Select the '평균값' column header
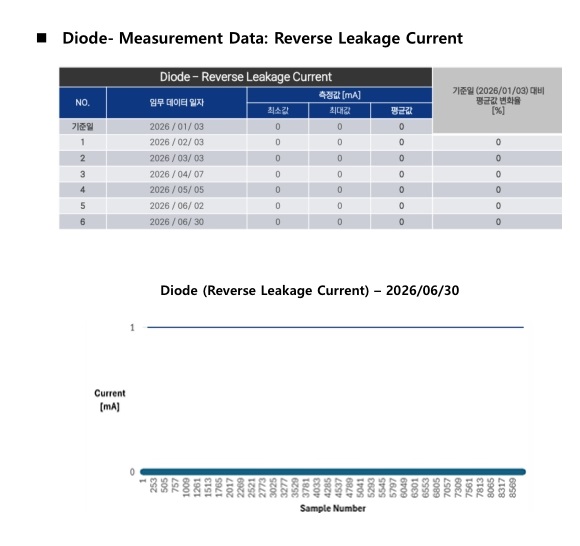The height and width of the screenshot is (546, 580). 401,111
